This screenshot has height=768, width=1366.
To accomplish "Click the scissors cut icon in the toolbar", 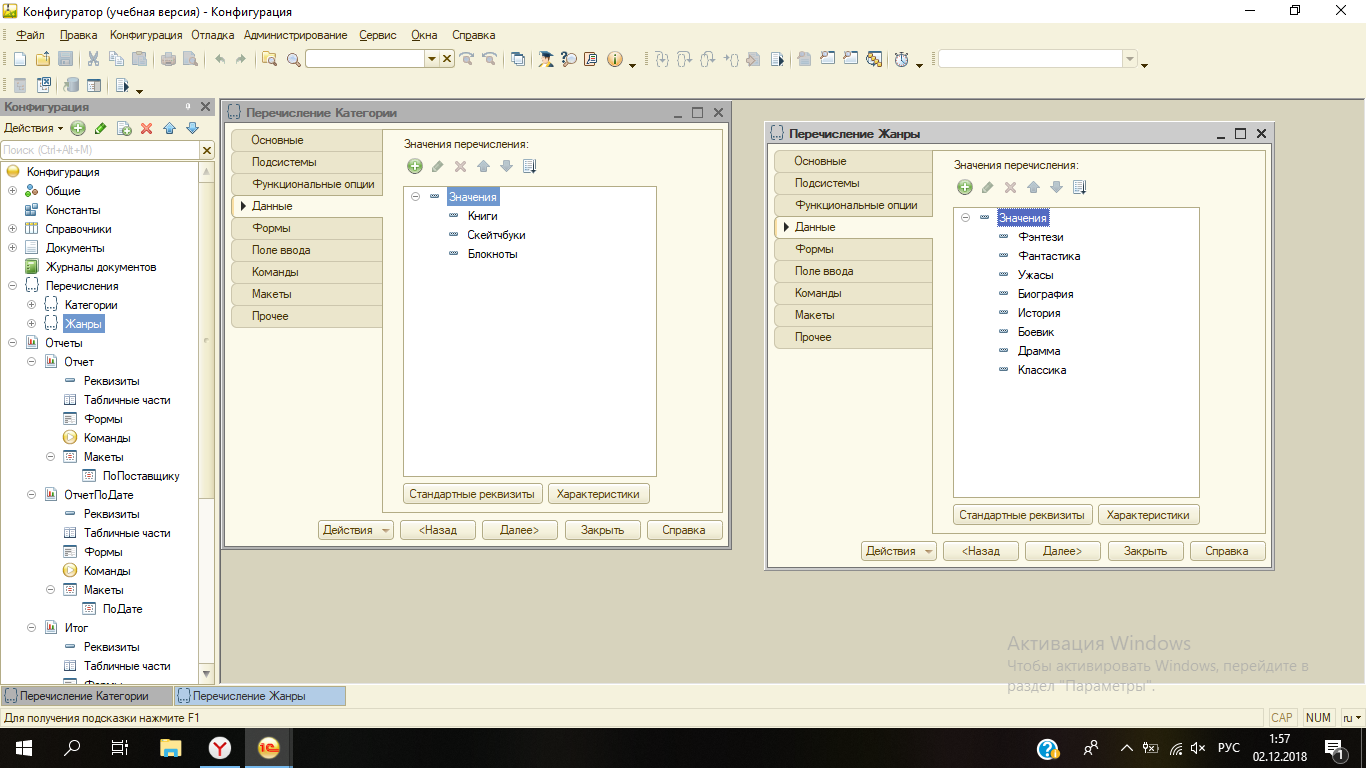I will click(93, 59).
